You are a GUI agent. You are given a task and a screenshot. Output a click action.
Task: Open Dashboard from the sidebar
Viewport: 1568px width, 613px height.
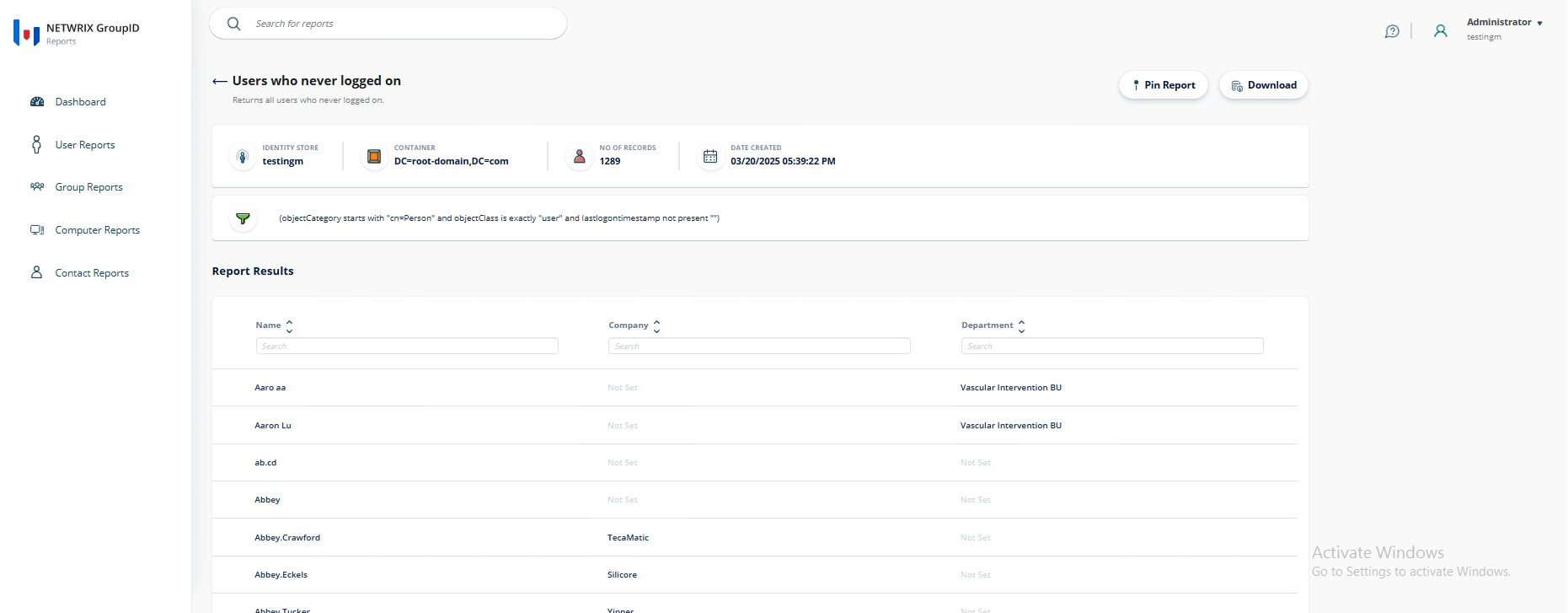80,102
